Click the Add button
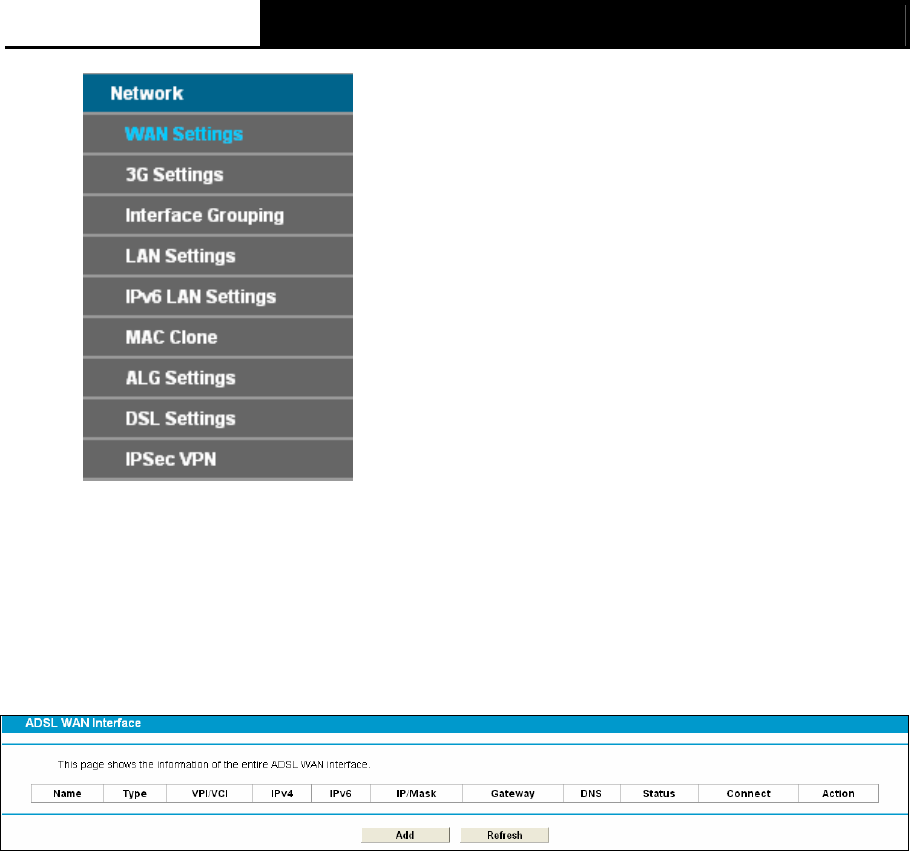Viewport: 910px width, 851px height. pos(405,835)
